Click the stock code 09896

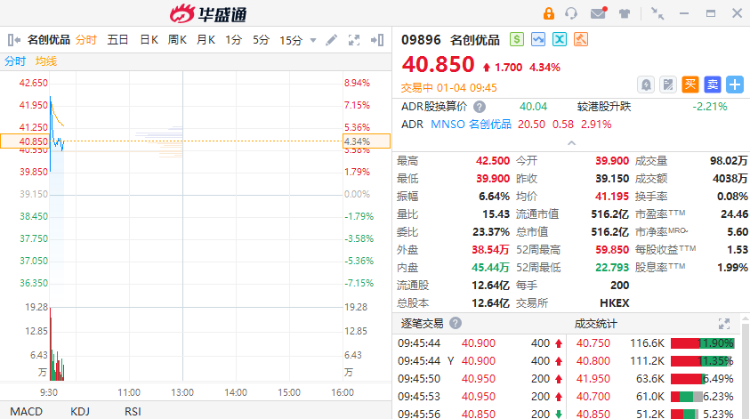tap(421, 40)
